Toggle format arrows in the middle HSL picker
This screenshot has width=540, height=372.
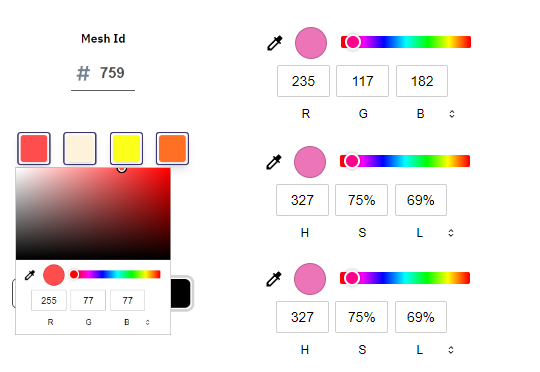[451, 233]
